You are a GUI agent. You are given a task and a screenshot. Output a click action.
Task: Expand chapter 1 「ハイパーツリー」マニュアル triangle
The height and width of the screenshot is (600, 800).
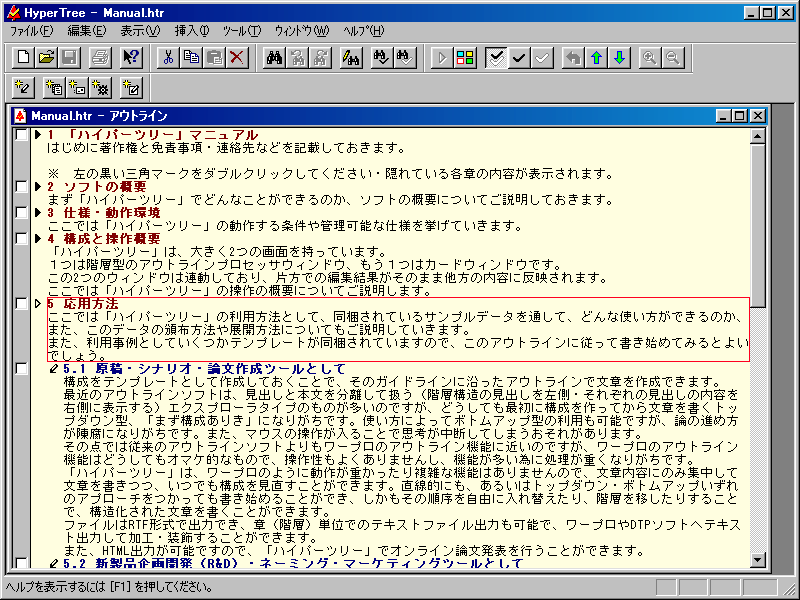coord(38,135)
